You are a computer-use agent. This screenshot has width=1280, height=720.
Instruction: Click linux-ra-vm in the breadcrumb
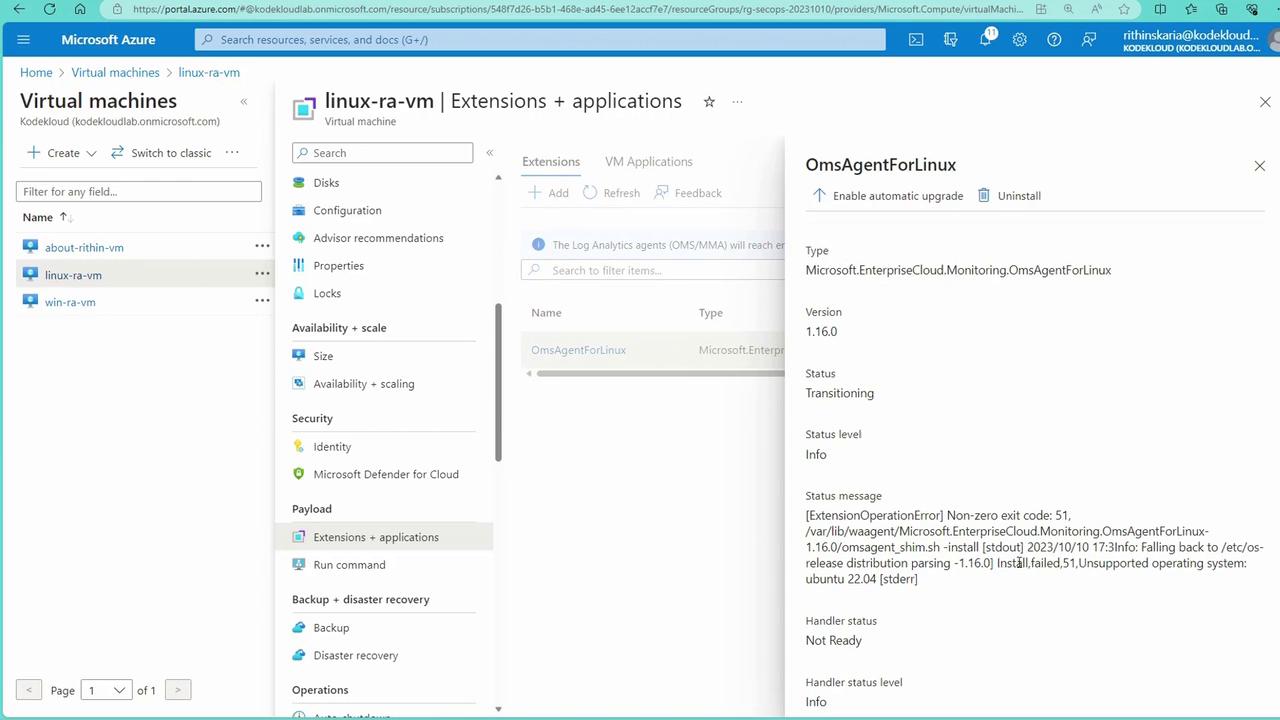pos(209,73)
